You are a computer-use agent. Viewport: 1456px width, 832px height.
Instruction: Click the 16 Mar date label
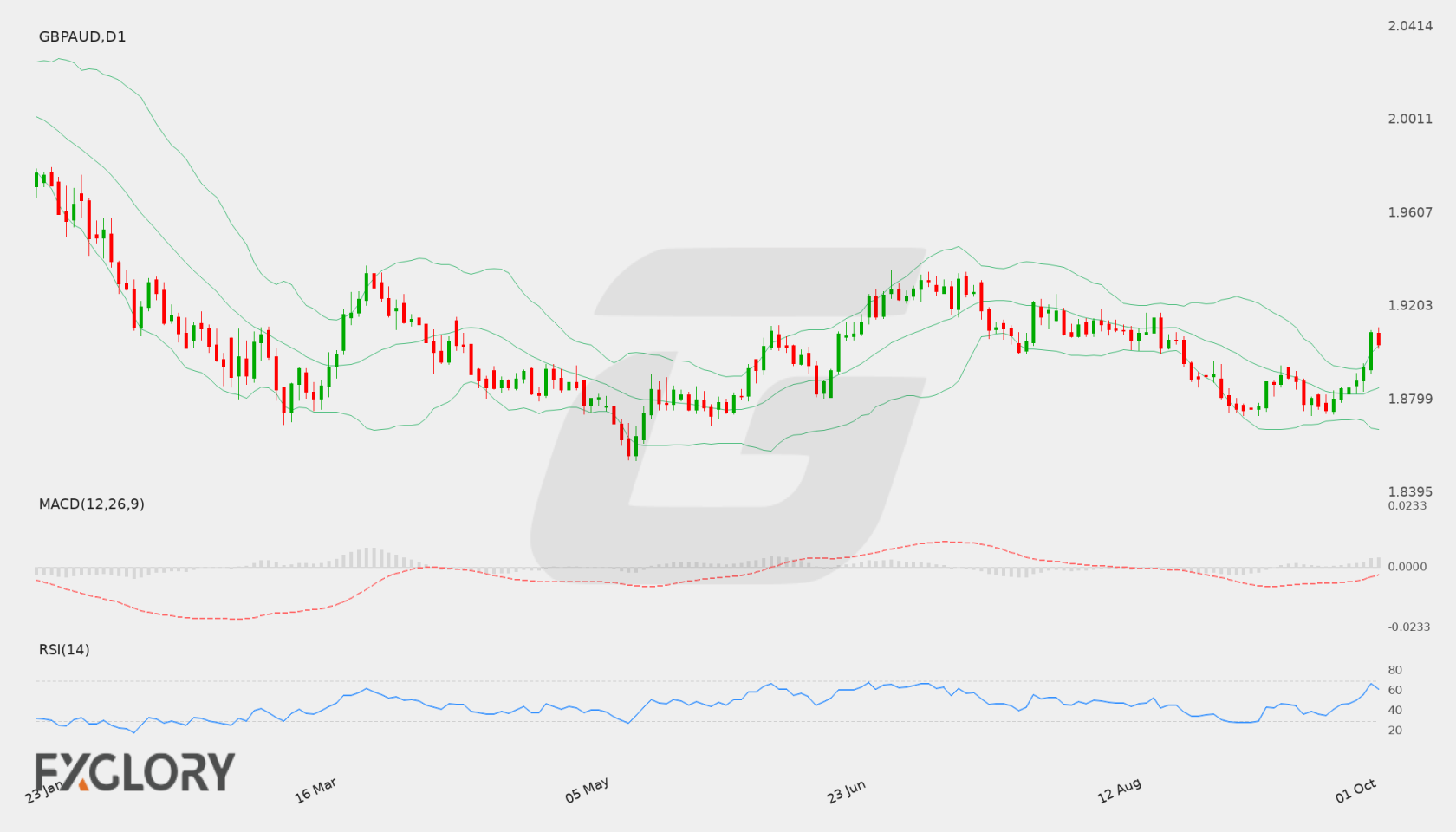[315, 790]
